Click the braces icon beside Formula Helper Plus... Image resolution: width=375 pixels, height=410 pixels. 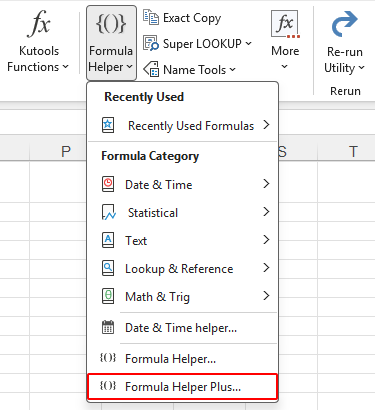click(108, 386)
